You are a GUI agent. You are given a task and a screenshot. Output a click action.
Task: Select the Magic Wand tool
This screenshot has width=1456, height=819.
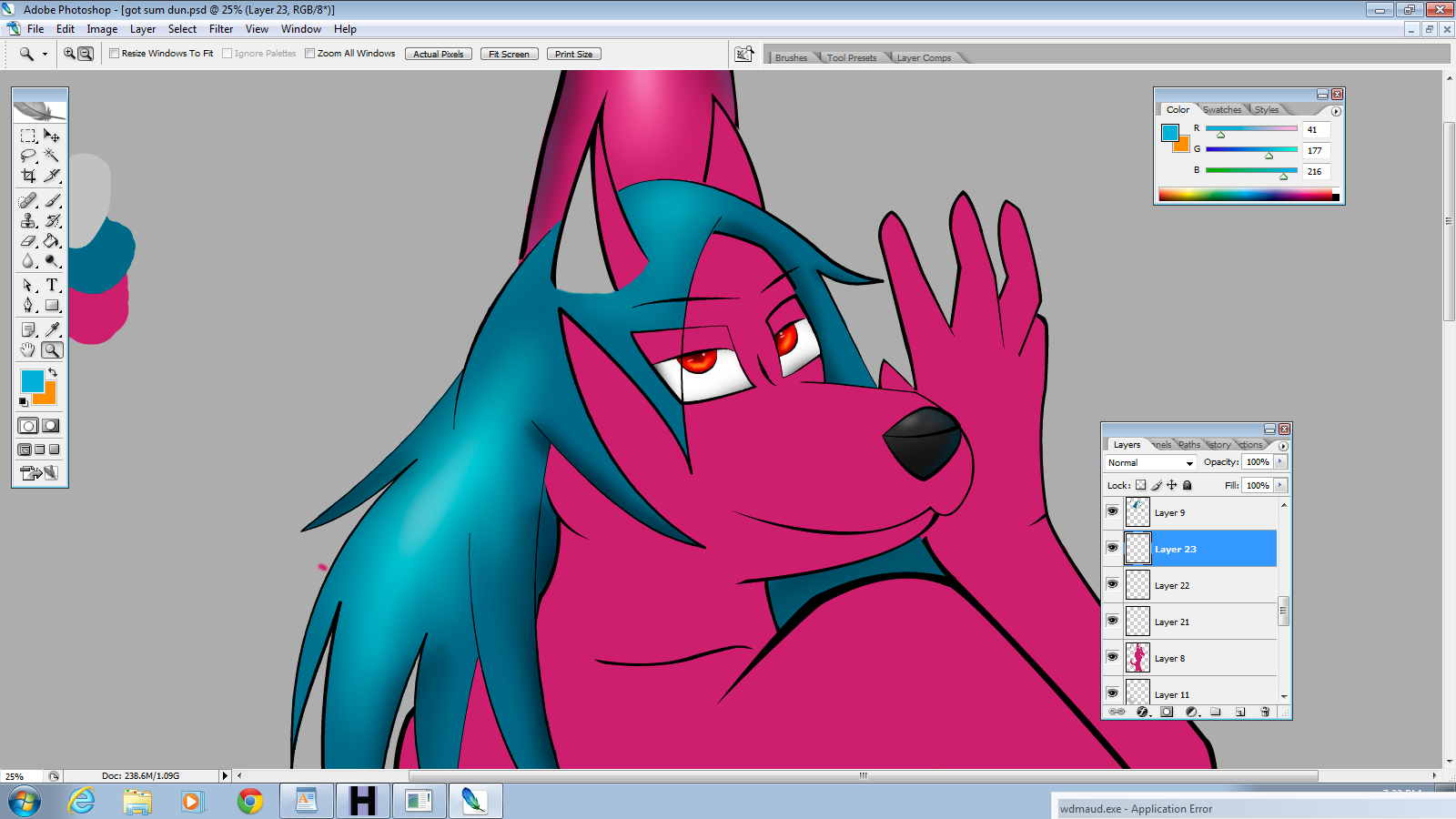(52, 156)
